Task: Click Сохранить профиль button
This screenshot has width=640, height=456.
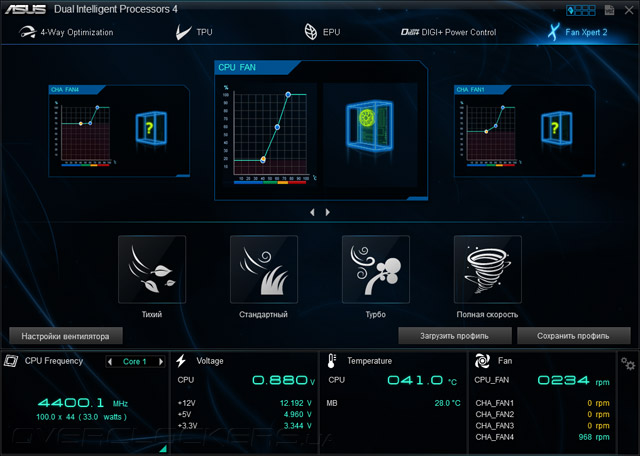Action: point(573,336)
